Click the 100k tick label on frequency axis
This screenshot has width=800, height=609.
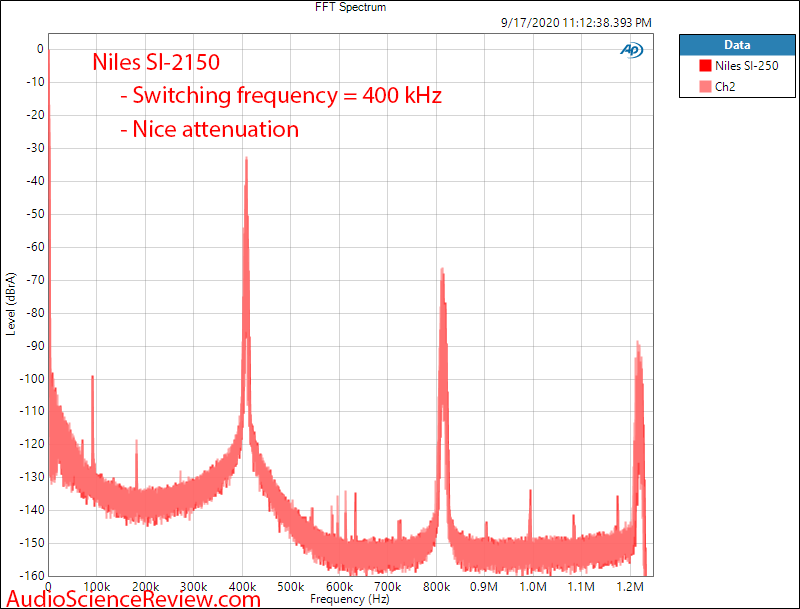[x=97, y=587]
